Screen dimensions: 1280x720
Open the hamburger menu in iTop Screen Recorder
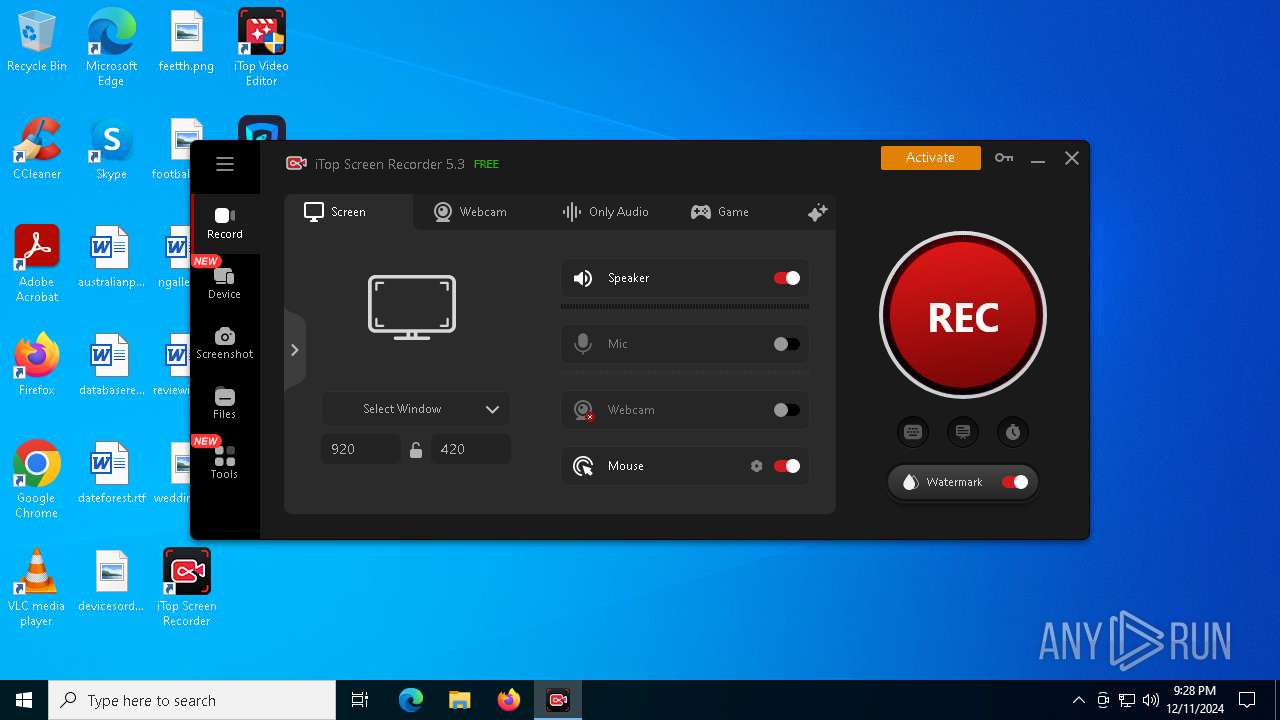coord(225,164)
